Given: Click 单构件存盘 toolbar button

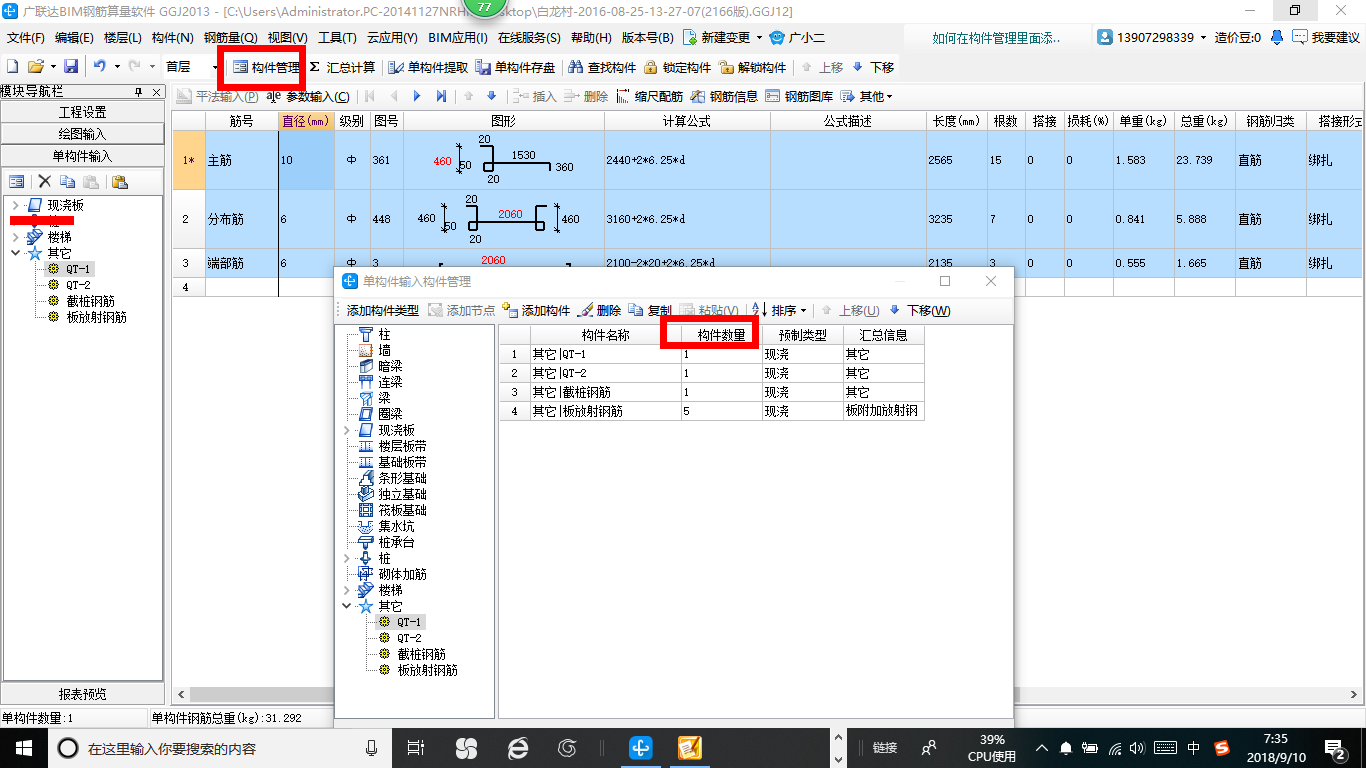Looking at the screenshot, I should click(515, 67).
